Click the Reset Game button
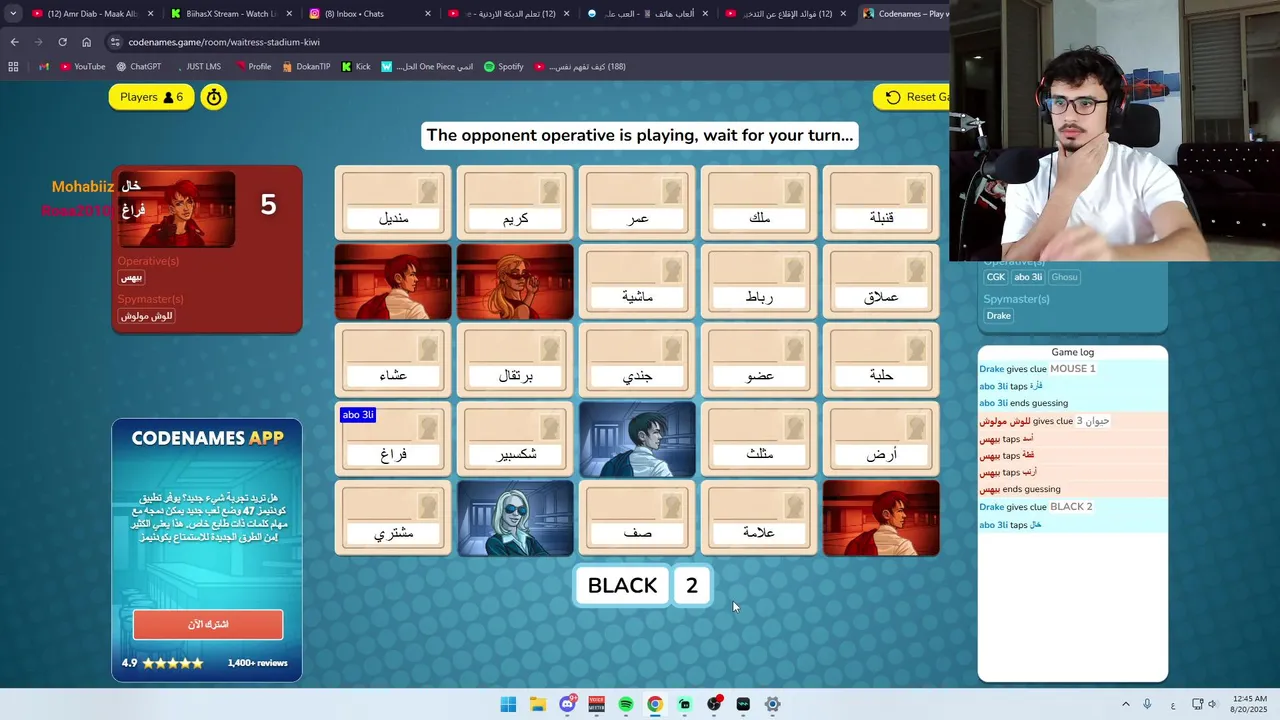Screen dimensions: 1280x720 point(912,97)
